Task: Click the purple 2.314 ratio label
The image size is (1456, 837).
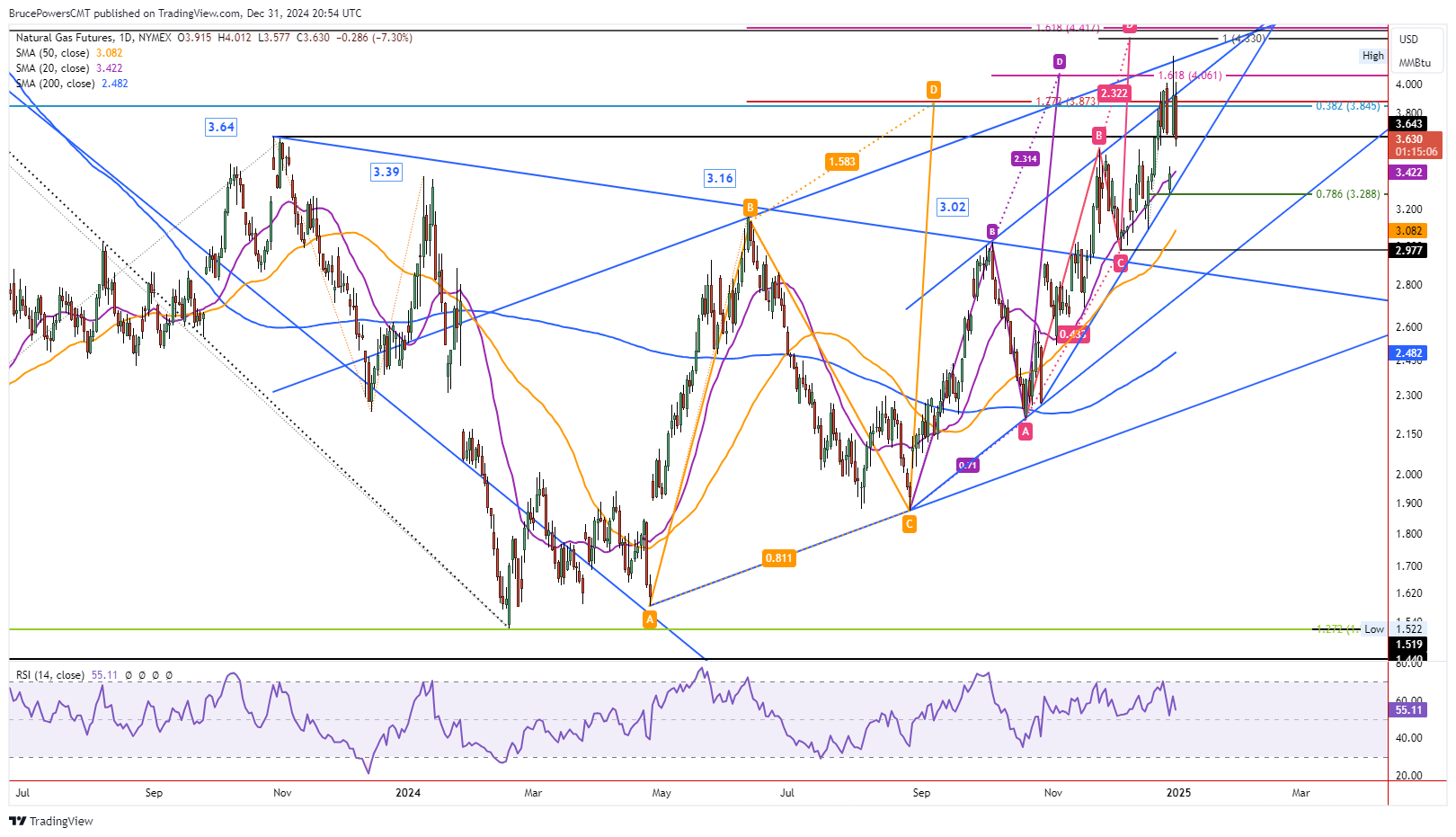Action: (x=1025, y=159)
